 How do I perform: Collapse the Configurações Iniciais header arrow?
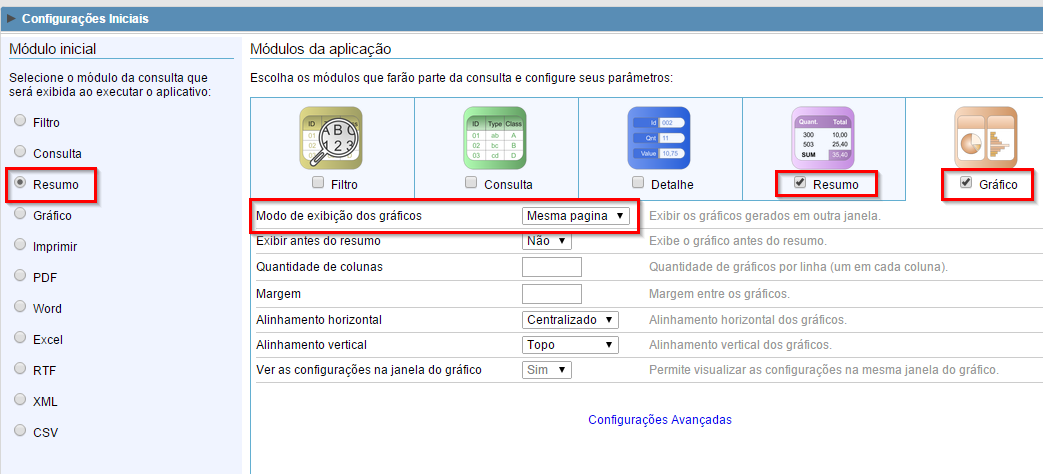(12, 18)
